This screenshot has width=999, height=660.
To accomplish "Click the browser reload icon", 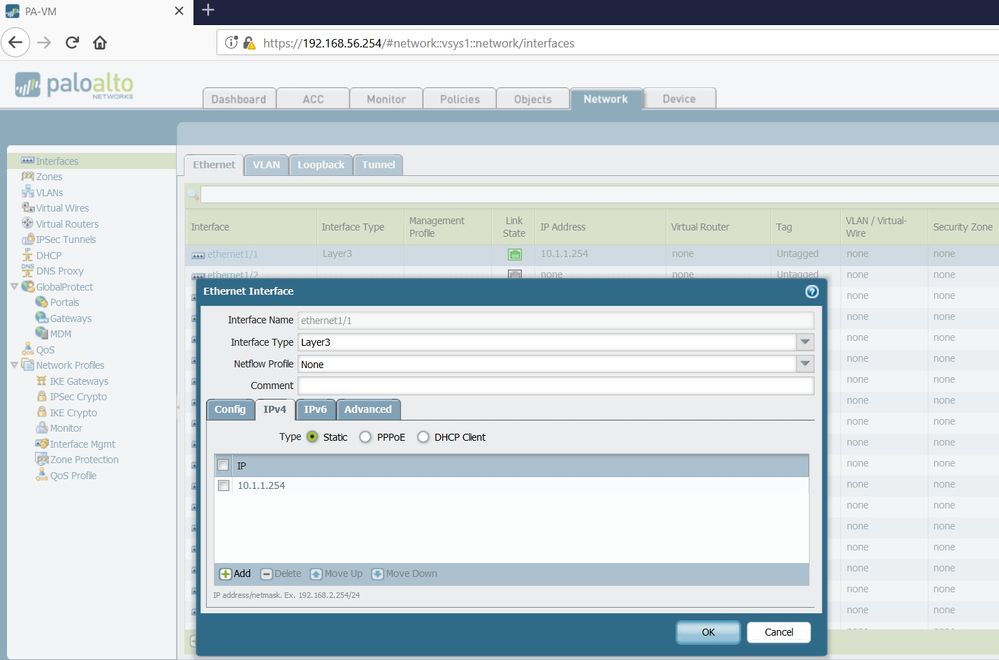I will pyautogui.click(x=72, y=43).
